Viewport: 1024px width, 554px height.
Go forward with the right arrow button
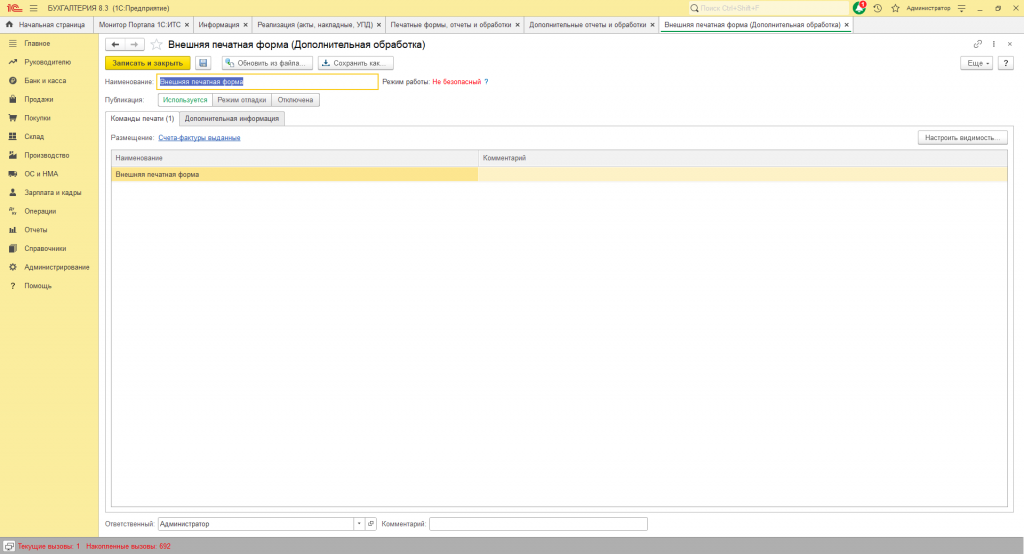(x=134, y=44)
